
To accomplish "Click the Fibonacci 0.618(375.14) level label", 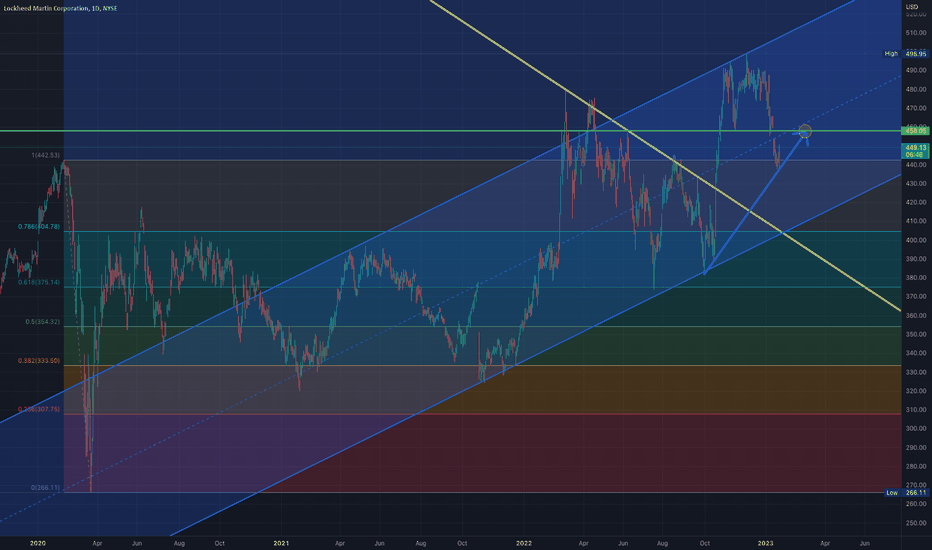I will [x=39, y=282].
